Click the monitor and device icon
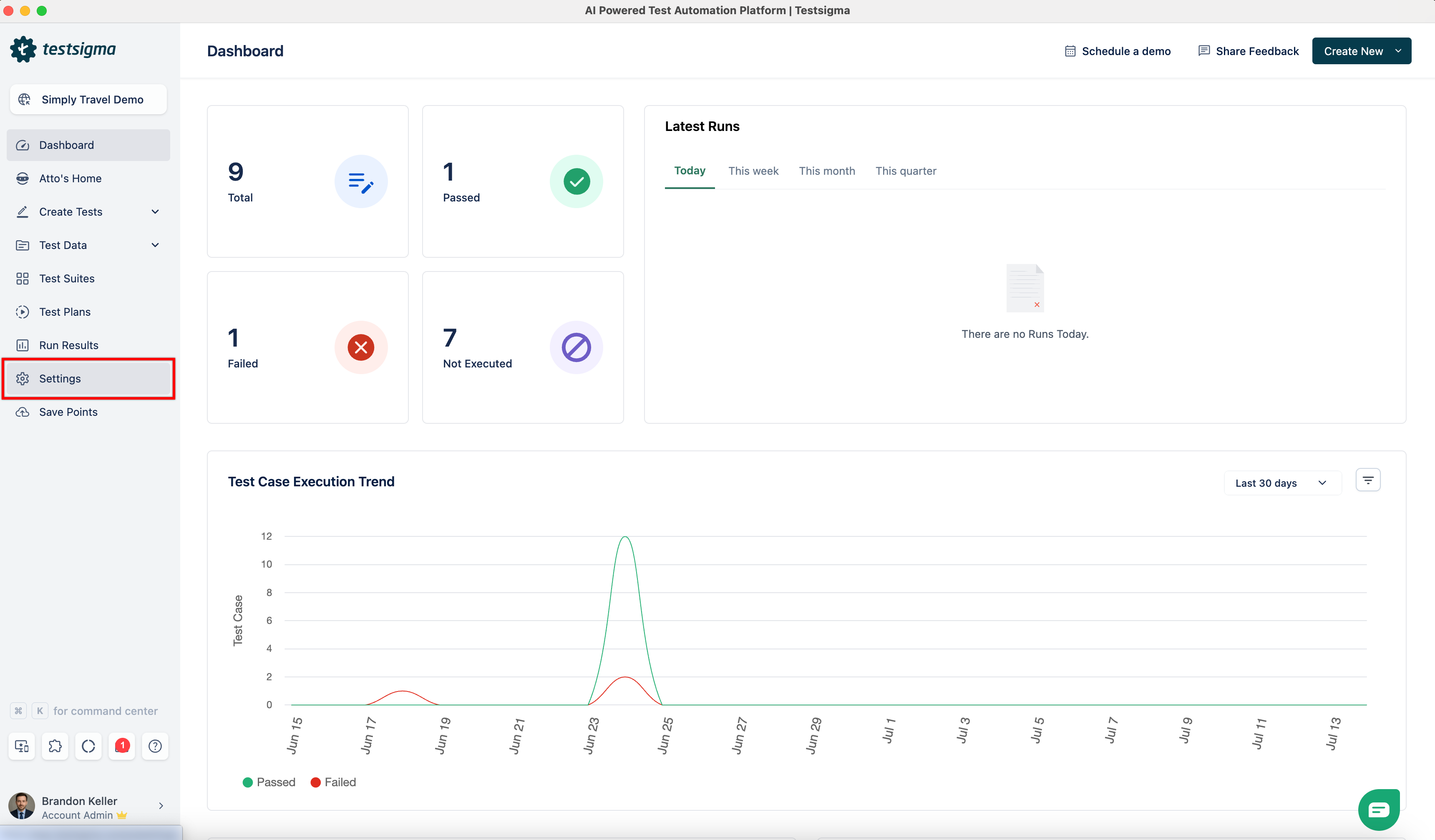The width and height of the screenshot is (1435, 840). tap(22, 746)
